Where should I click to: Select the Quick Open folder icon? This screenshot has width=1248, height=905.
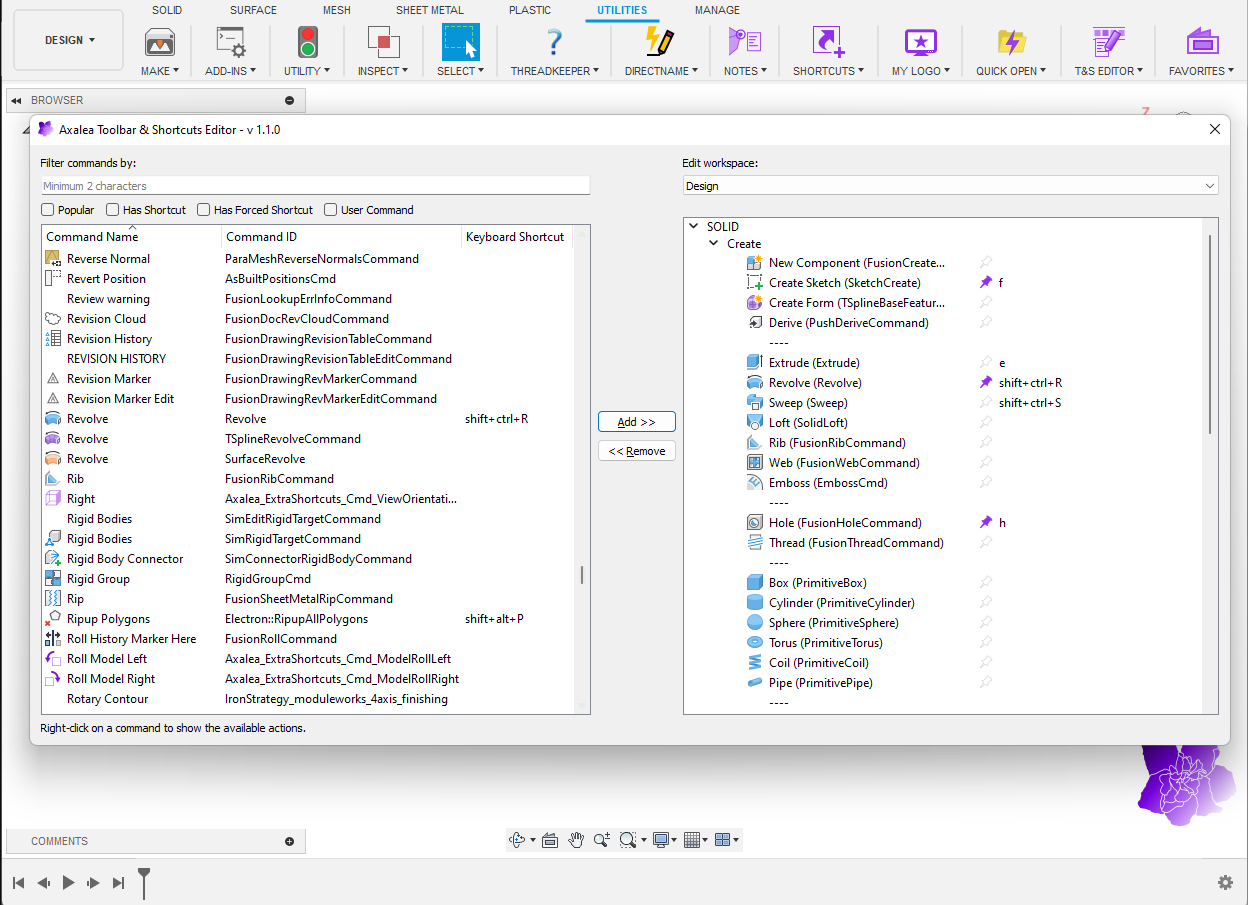click(1011, 43)
